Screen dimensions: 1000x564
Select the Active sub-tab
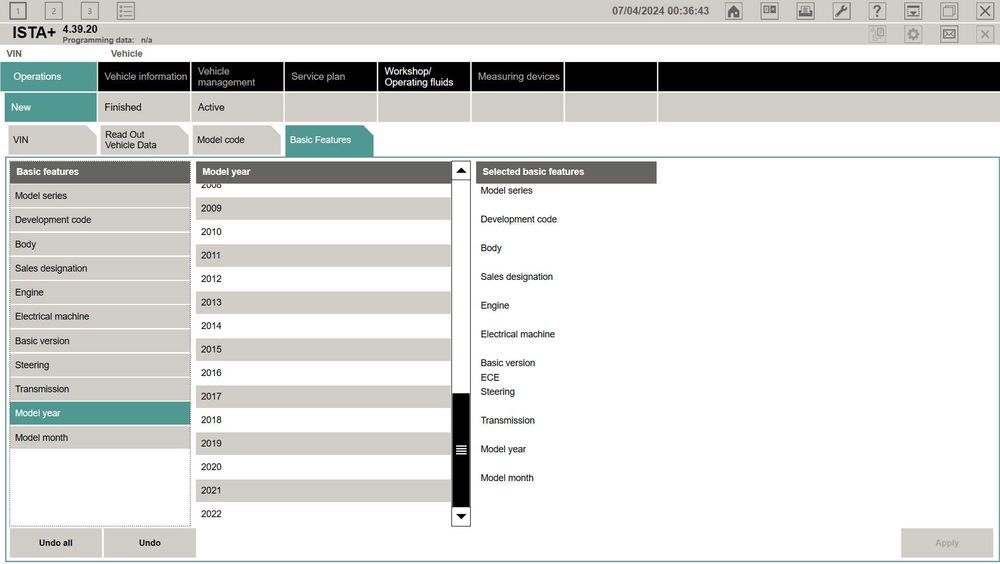point(237,107)
